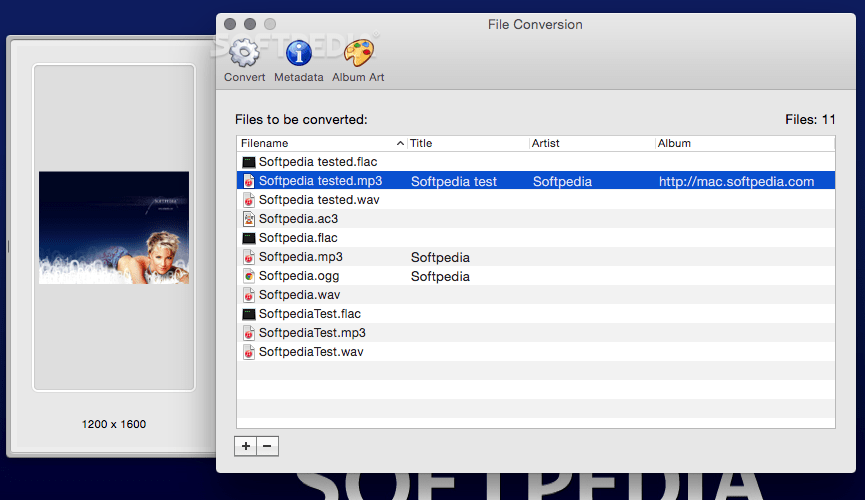865x500 pixels.
Task: Click the file icon beside SoftpediaTest.flac
Action: 249,314
